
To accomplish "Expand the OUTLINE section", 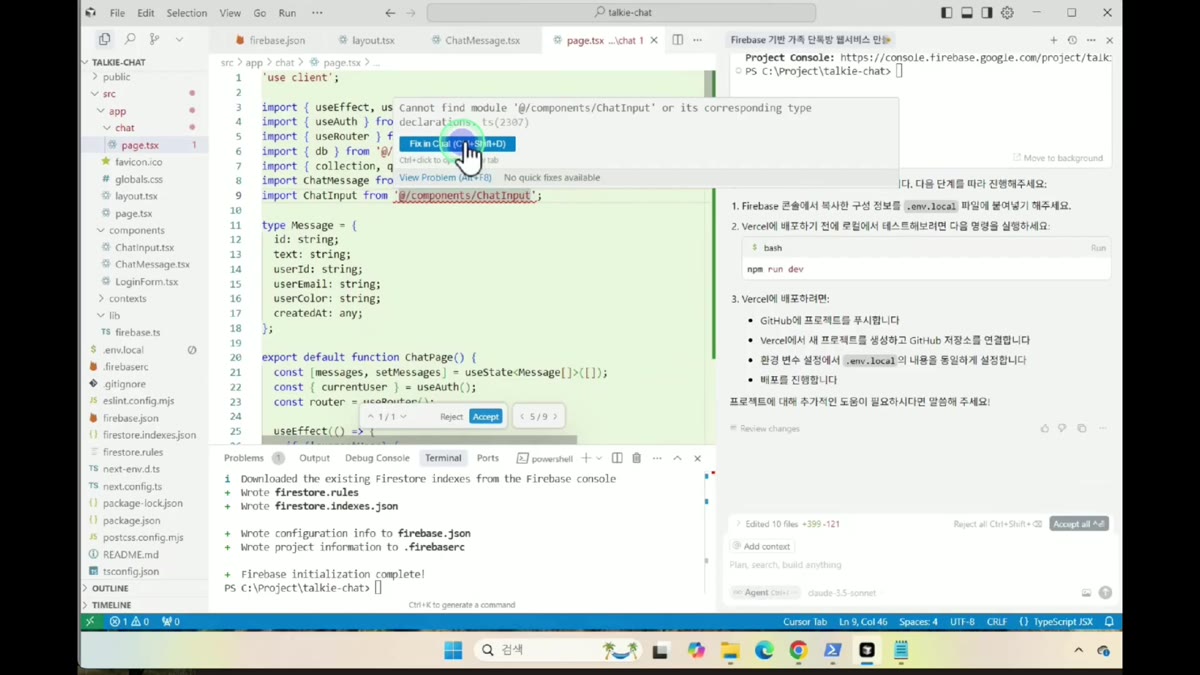I will click(110, 588).
